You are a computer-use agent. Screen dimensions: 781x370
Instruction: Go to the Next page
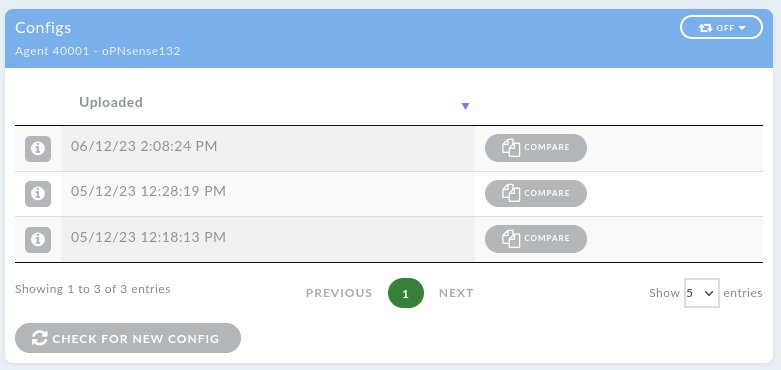pyautogui.click(x=456, y=293)
